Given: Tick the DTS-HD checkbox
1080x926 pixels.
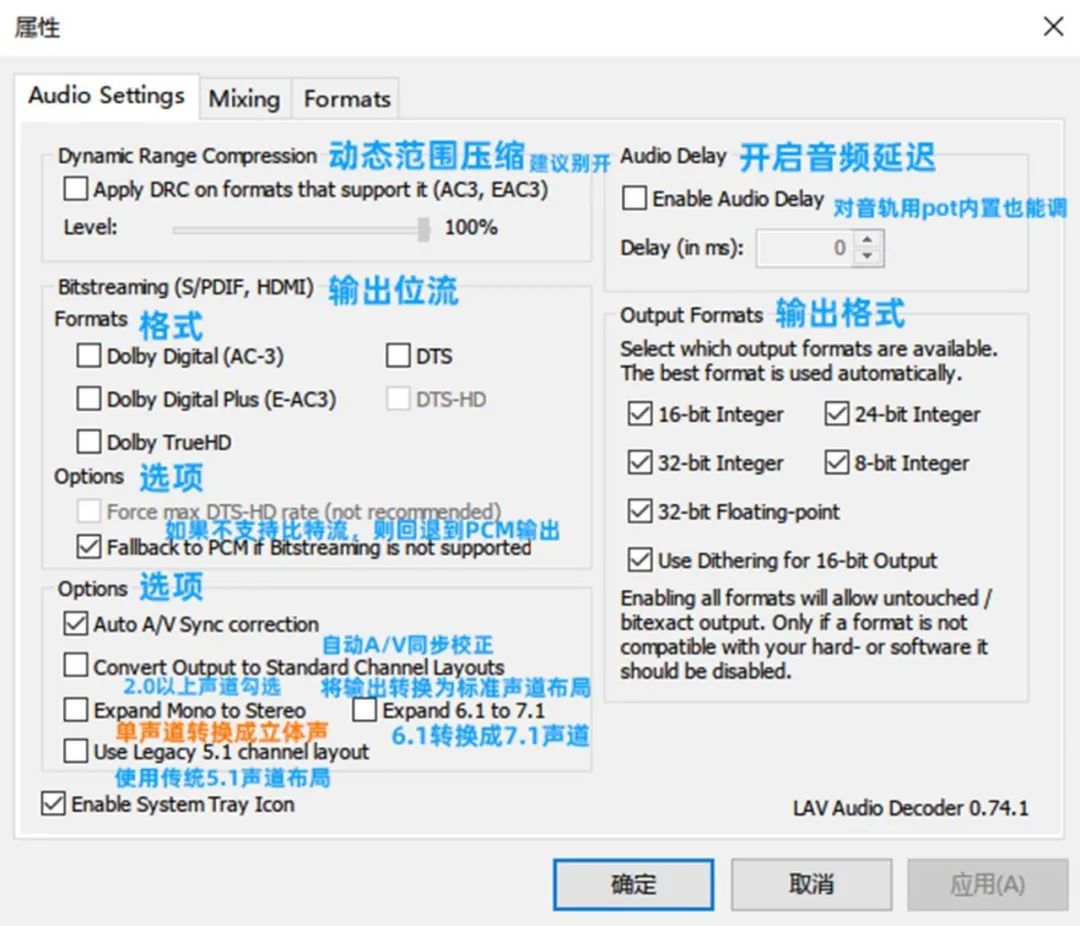Looking at the screenshot, I should [398, 399].
